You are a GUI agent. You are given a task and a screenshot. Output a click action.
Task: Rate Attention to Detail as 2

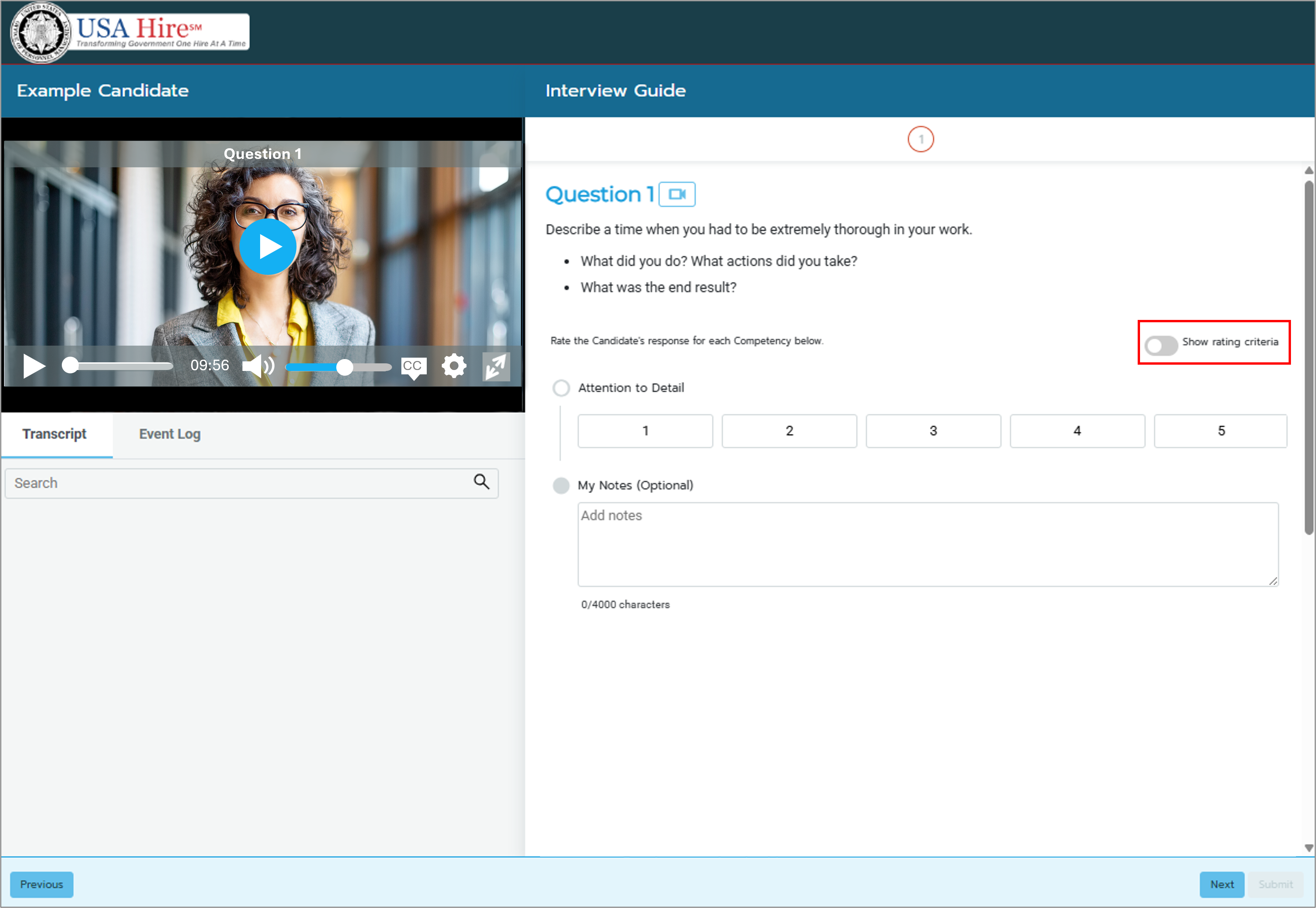click(x=789, y=431)
